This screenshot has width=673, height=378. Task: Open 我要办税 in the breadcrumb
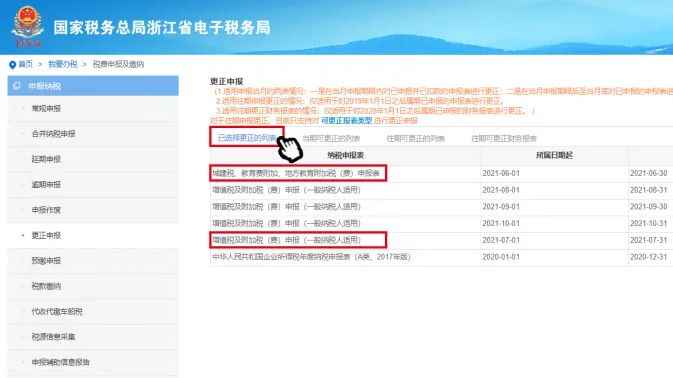(x=63, y=64)
